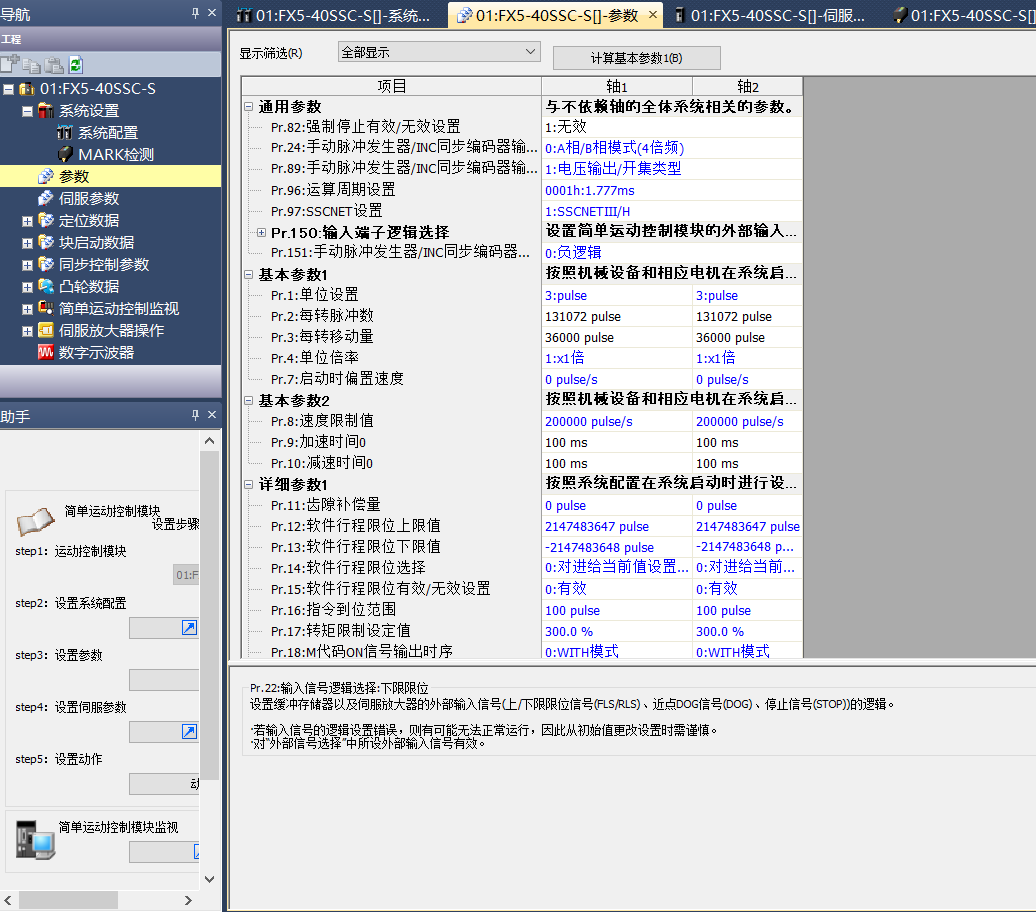Collapse the 系统设置 tree node

(x=28, y=111)
